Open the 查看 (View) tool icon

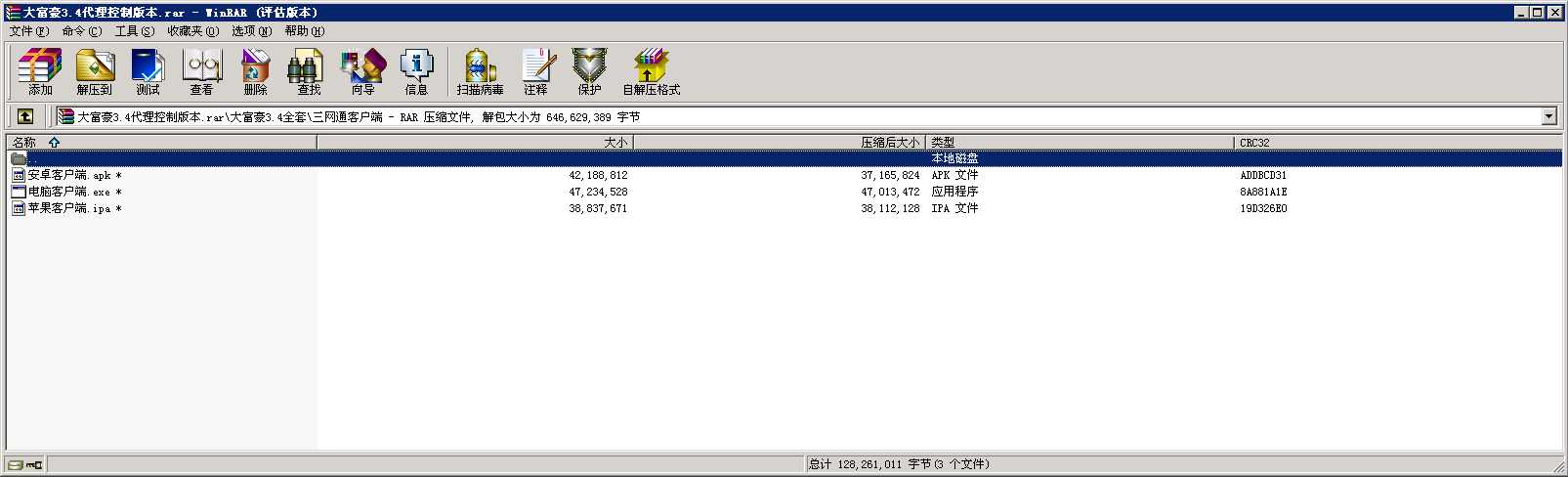pos(202,72)
